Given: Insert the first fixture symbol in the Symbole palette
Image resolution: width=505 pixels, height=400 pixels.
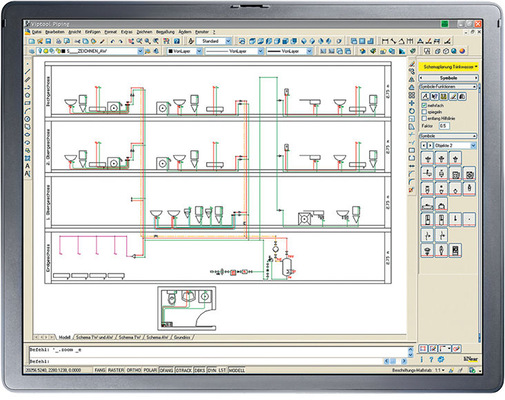Looking at the screenshot, I should [428, 158].
